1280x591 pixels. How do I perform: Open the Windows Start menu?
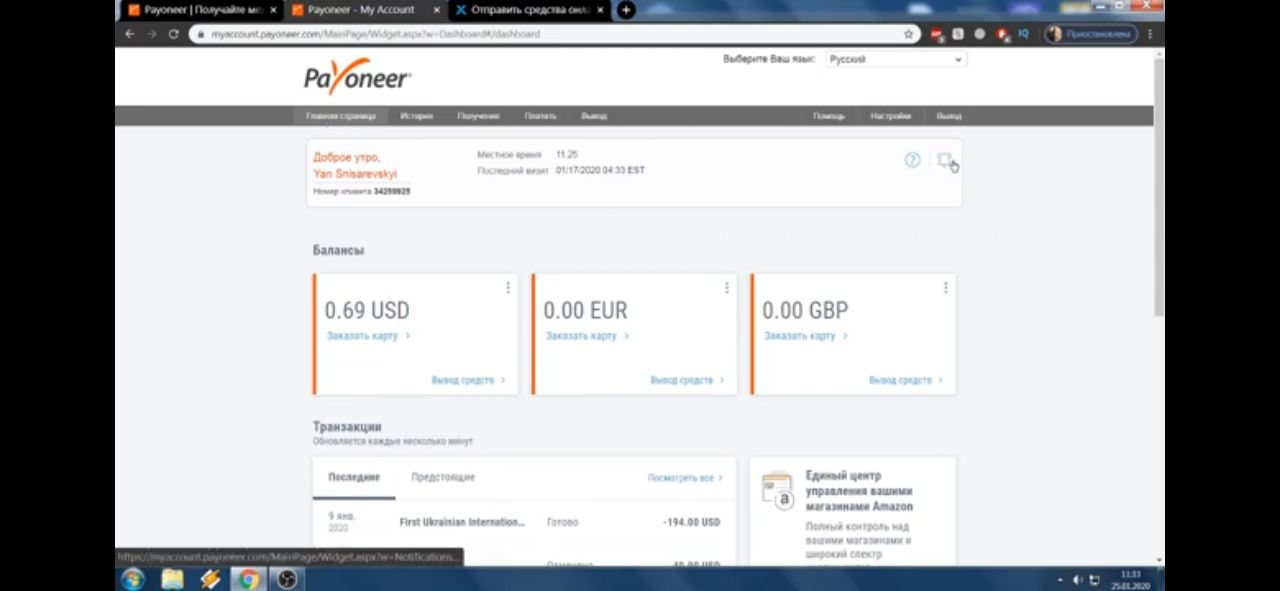(x=132, y=579)
